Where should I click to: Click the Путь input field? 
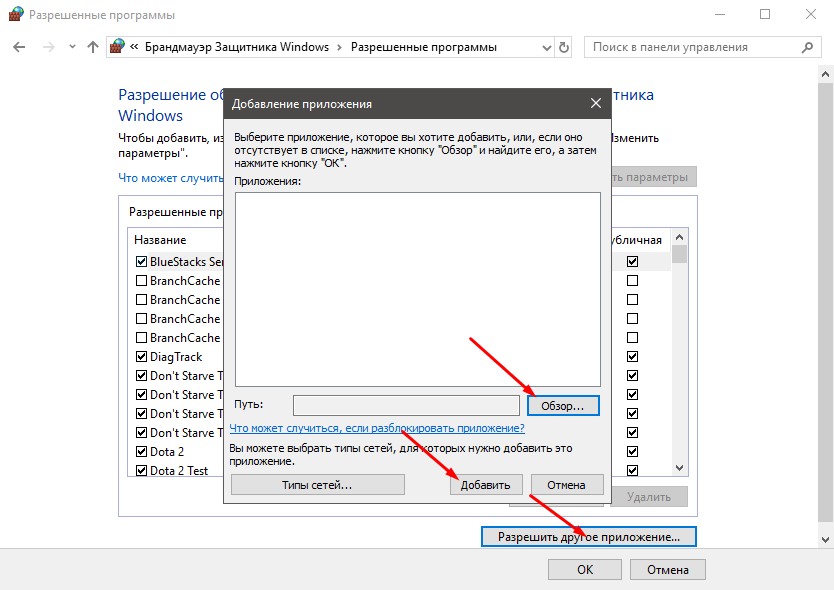[406, 405]
